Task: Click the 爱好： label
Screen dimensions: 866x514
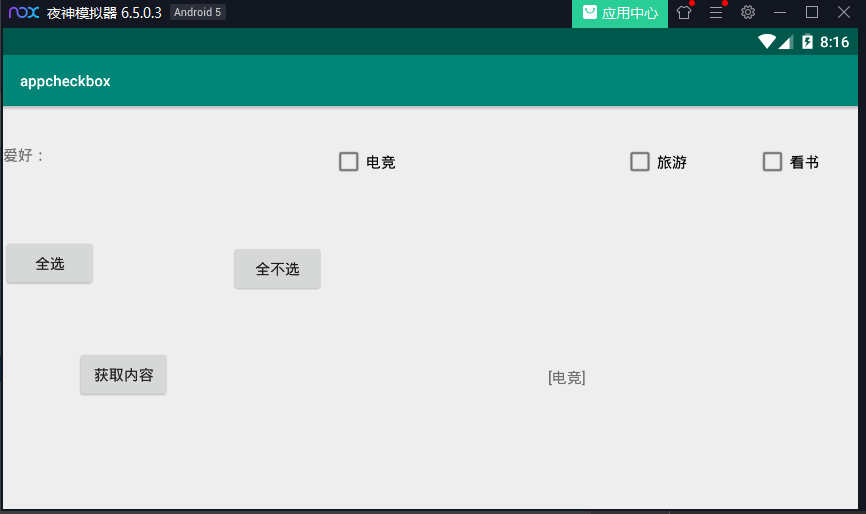Action: click(x=23, y=155)
